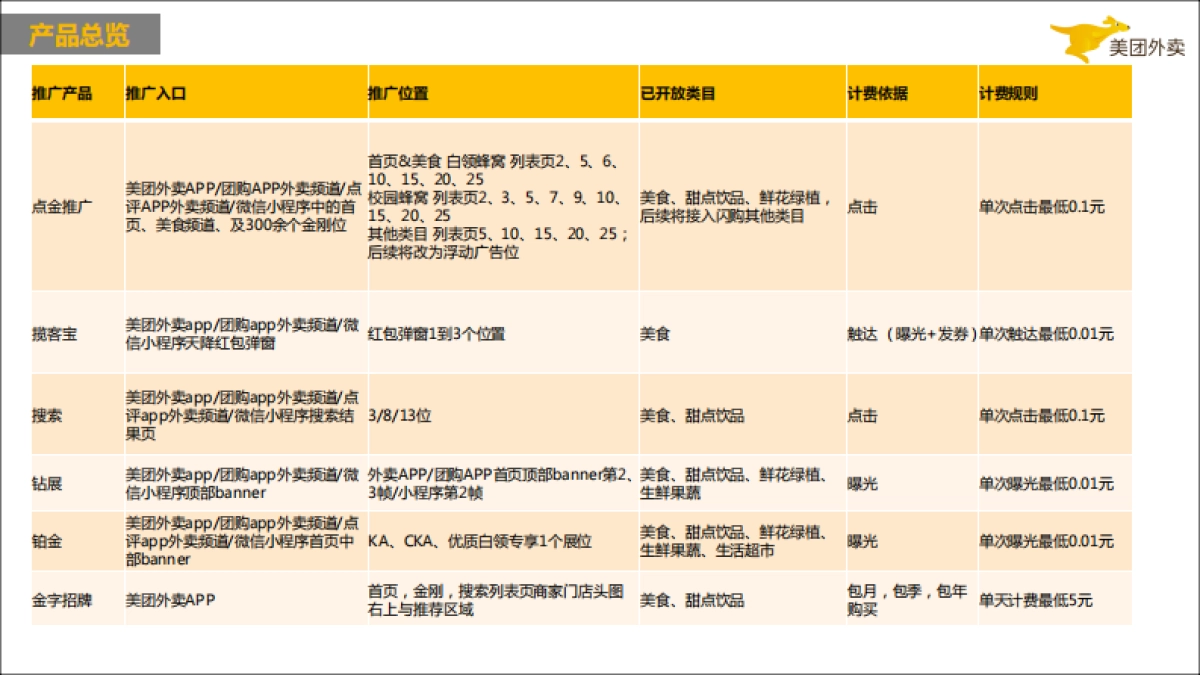Select the 触达（曝光+发券）billing cell
Image resolution: width=1200 pixels, height=675 pixels.
pyautogui.click(x=910, y=335)
